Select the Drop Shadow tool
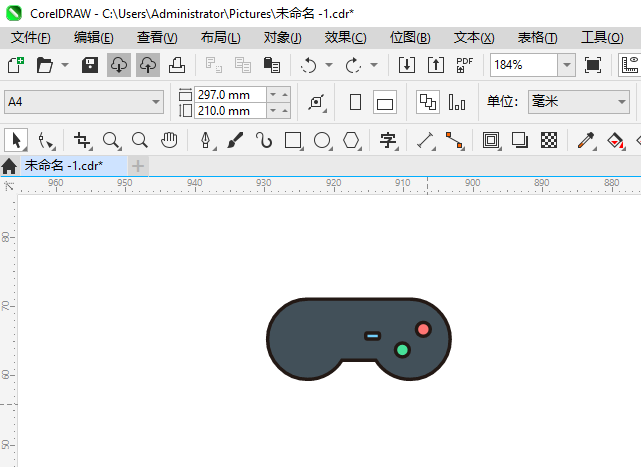Image resolution: width=641 pixels, height=467 pixels. tap(520, 141)
